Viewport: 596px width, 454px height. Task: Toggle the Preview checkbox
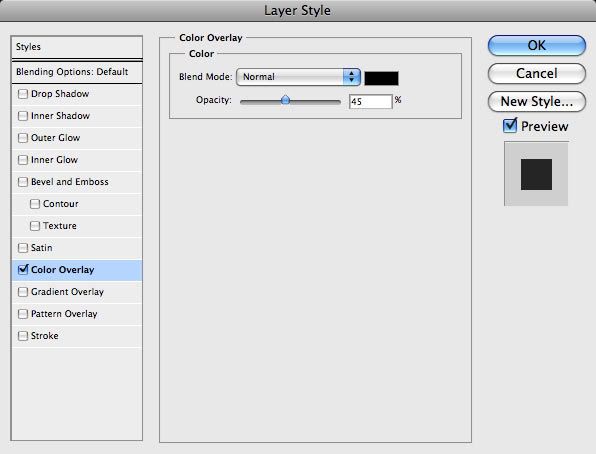[510, 125]
